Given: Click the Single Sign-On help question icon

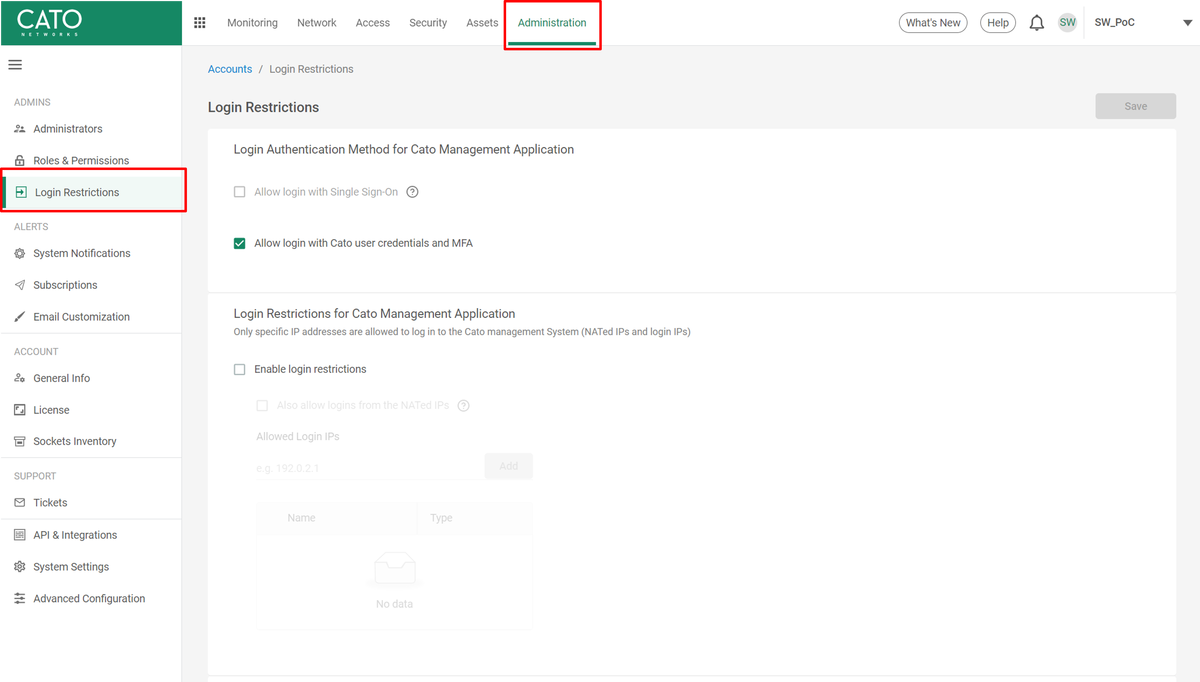Looking at the screenshot, I should tap(412, 192).
